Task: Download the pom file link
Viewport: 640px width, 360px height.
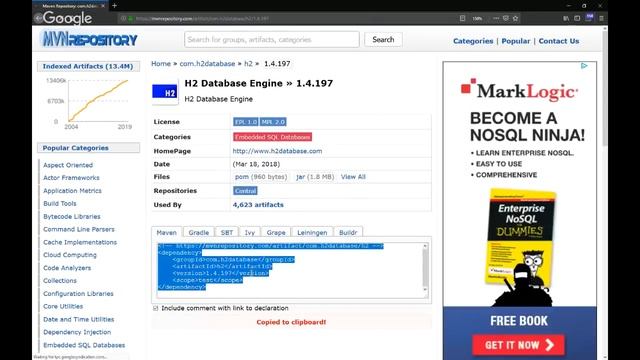Action: (x=242, y=177)
